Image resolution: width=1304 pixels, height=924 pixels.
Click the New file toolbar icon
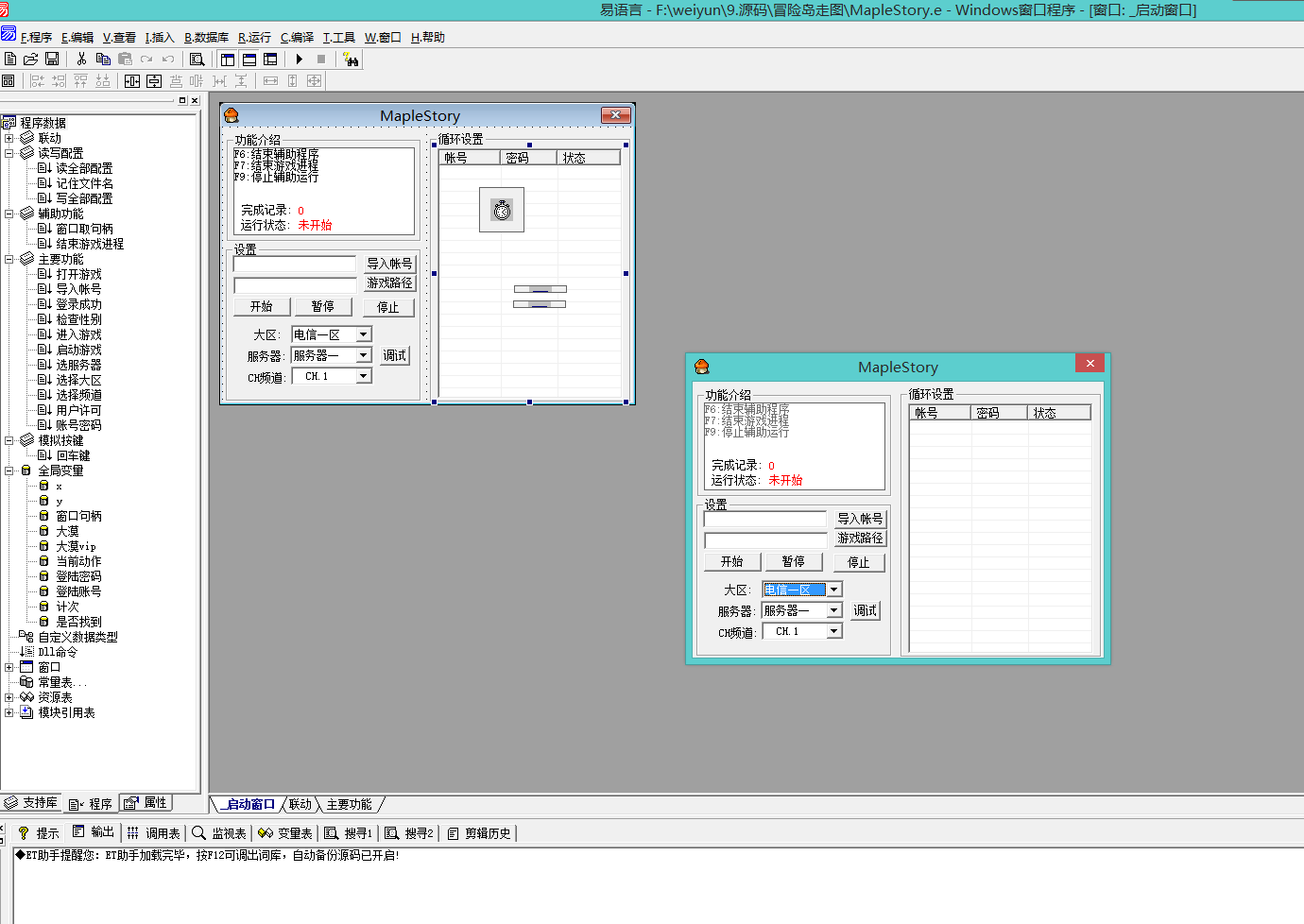pyautogui.click(x=10, y=59)
